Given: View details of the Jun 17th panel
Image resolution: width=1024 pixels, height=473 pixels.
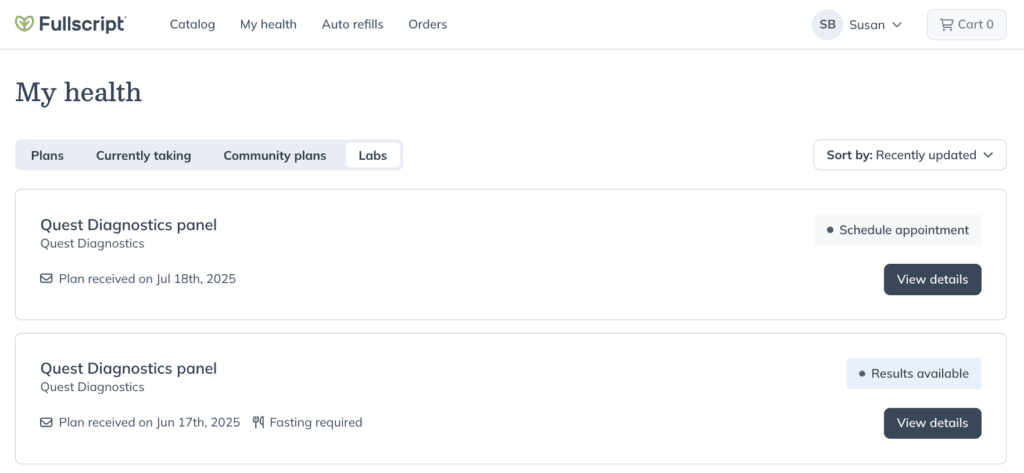Looking at the screenshot, I should (x=933, y=423).
